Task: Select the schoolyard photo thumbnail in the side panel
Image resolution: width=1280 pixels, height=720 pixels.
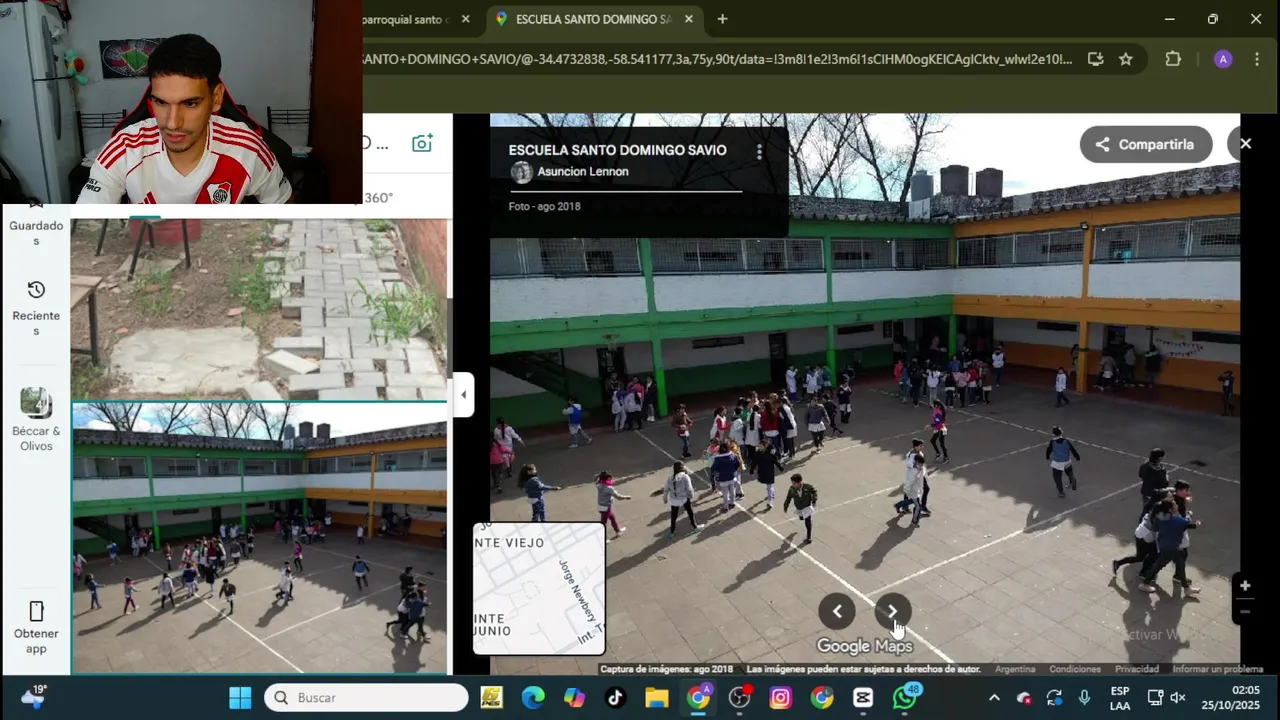Action: point(259,538)
